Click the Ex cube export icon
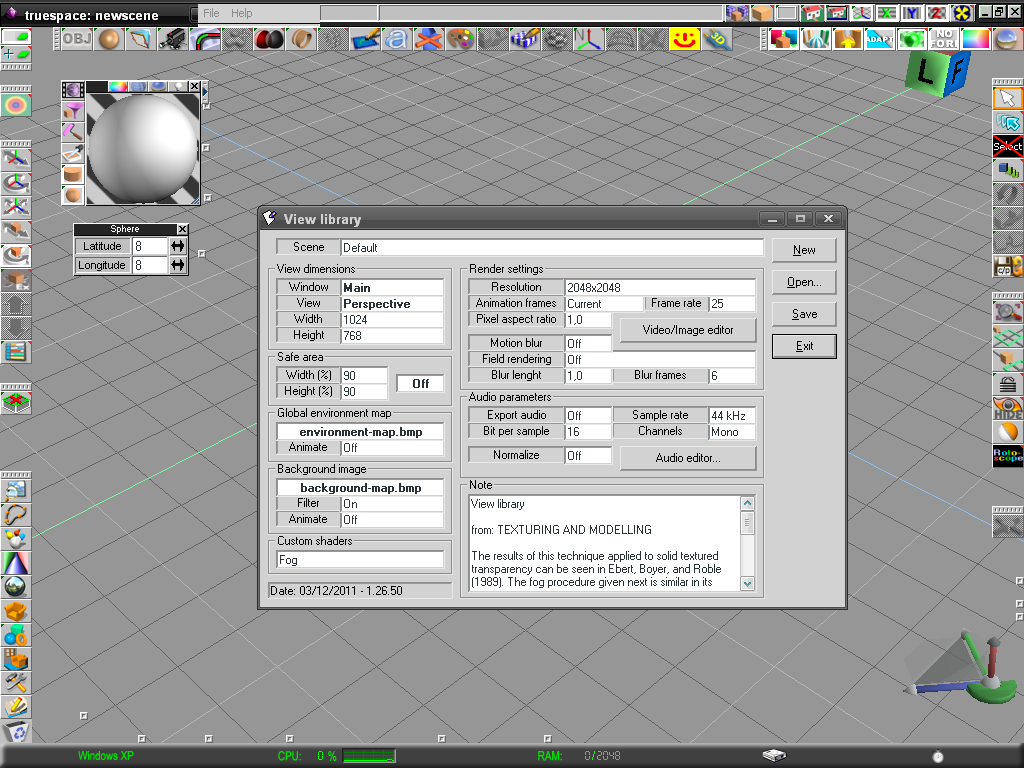This screenshot has width=1024, height=768. click(x=16, y=280)
